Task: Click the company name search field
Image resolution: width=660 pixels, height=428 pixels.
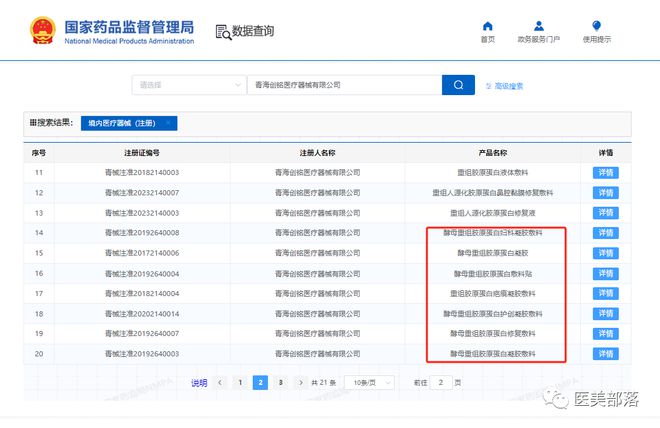Action: click(344, 85)
